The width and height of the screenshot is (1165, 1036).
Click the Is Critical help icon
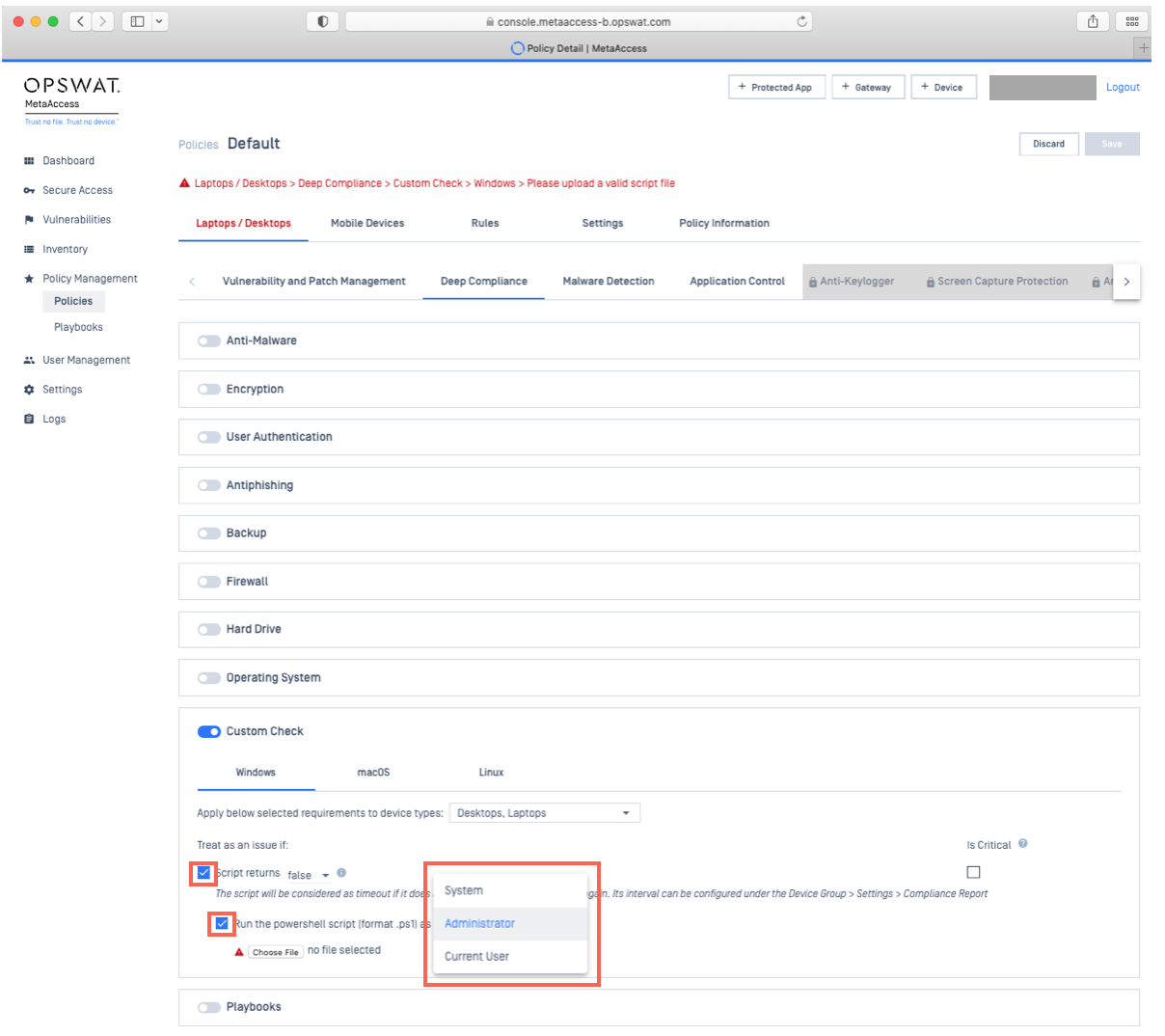1023,843
